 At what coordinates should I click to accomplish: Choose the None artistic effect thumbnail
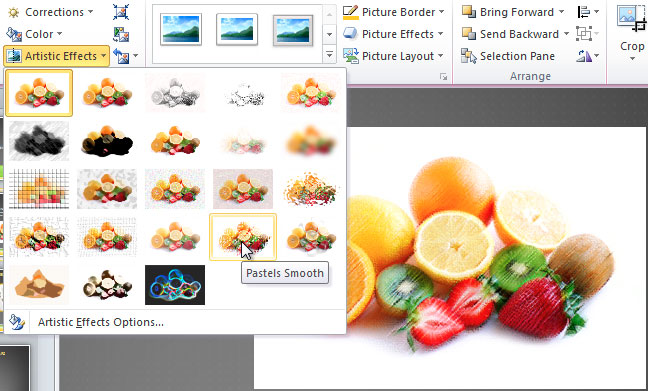[x=39, y=93]
